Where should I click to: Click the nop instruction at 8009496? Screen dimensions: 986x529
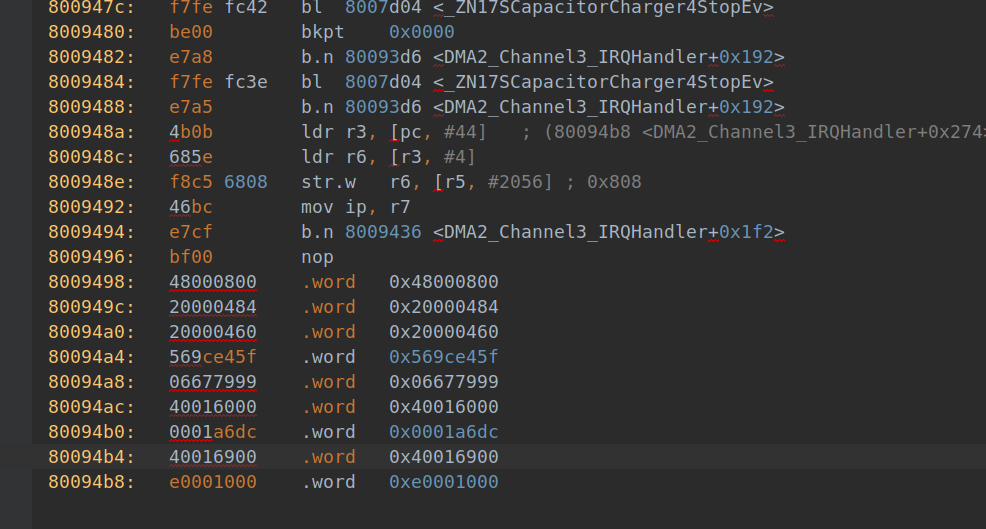pos(317,257)
